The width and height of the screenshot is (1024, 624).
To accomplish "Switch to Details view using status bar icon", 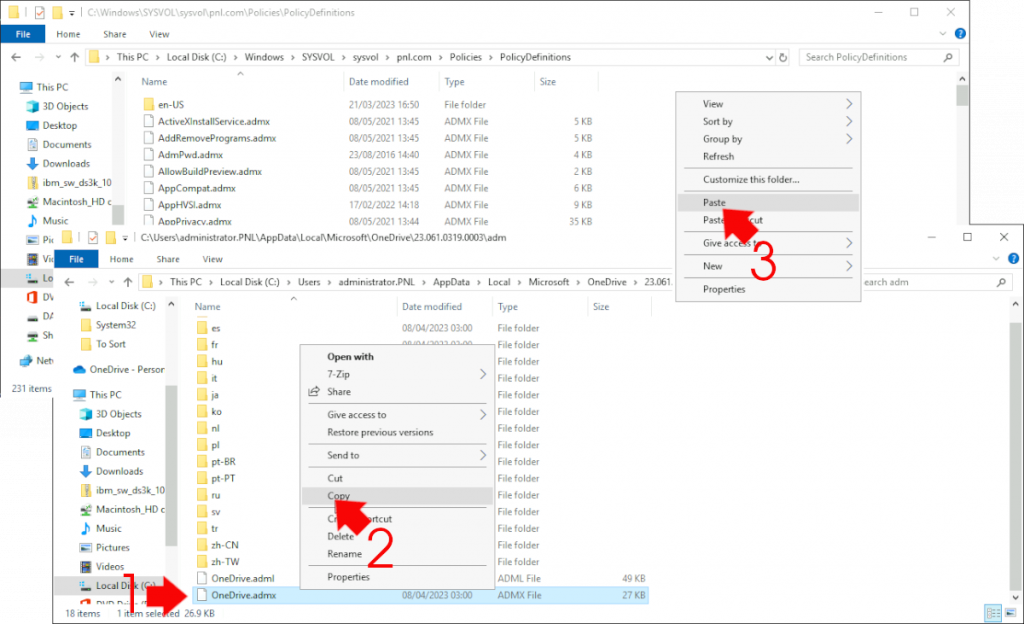I will 993,613.
